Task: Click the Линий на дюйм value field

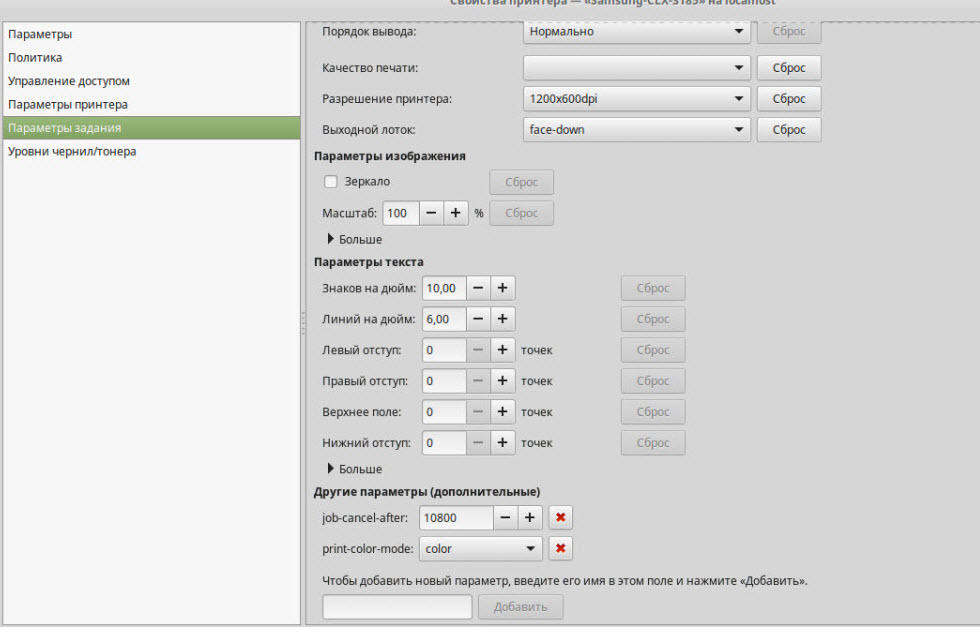Action: [x=444, y=319]
